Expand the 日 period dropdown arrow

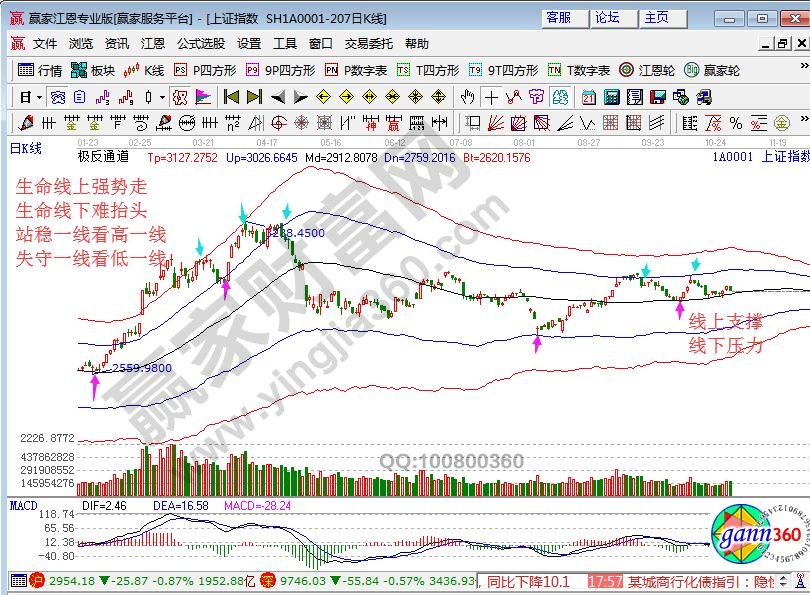click(x=39, y=97)
